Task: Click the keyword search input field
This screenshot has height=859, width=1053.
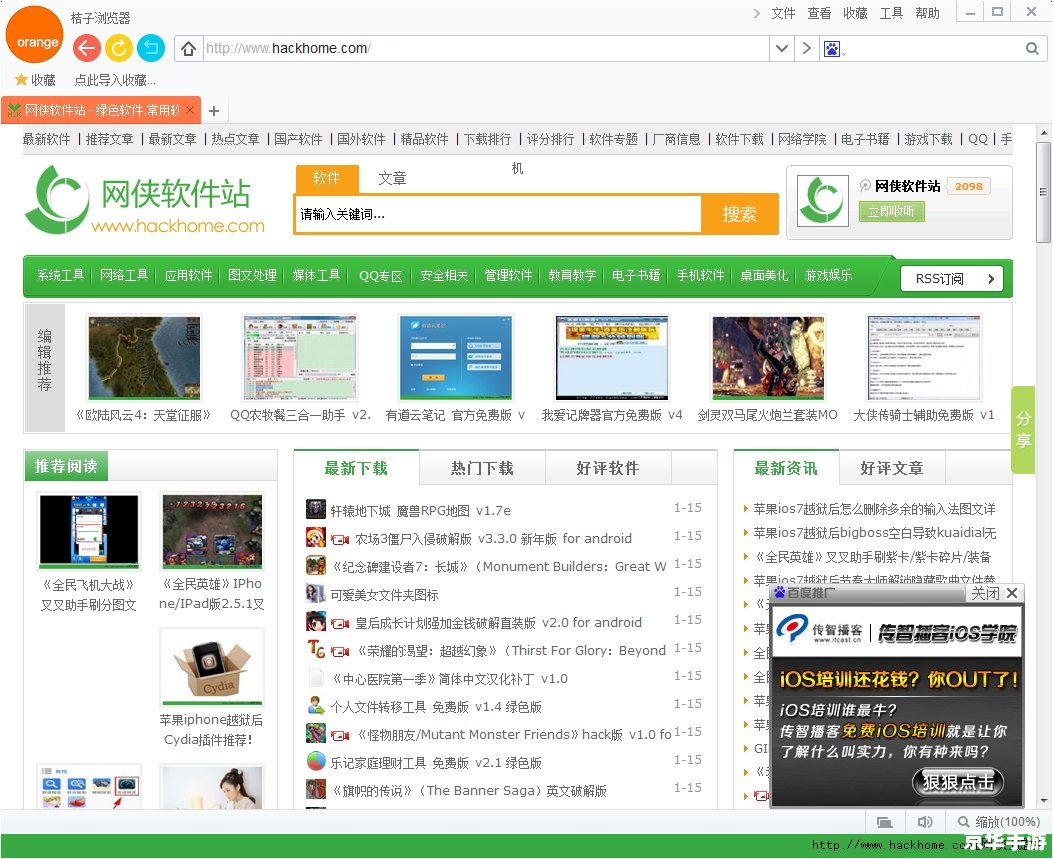Action: point(497,214)
